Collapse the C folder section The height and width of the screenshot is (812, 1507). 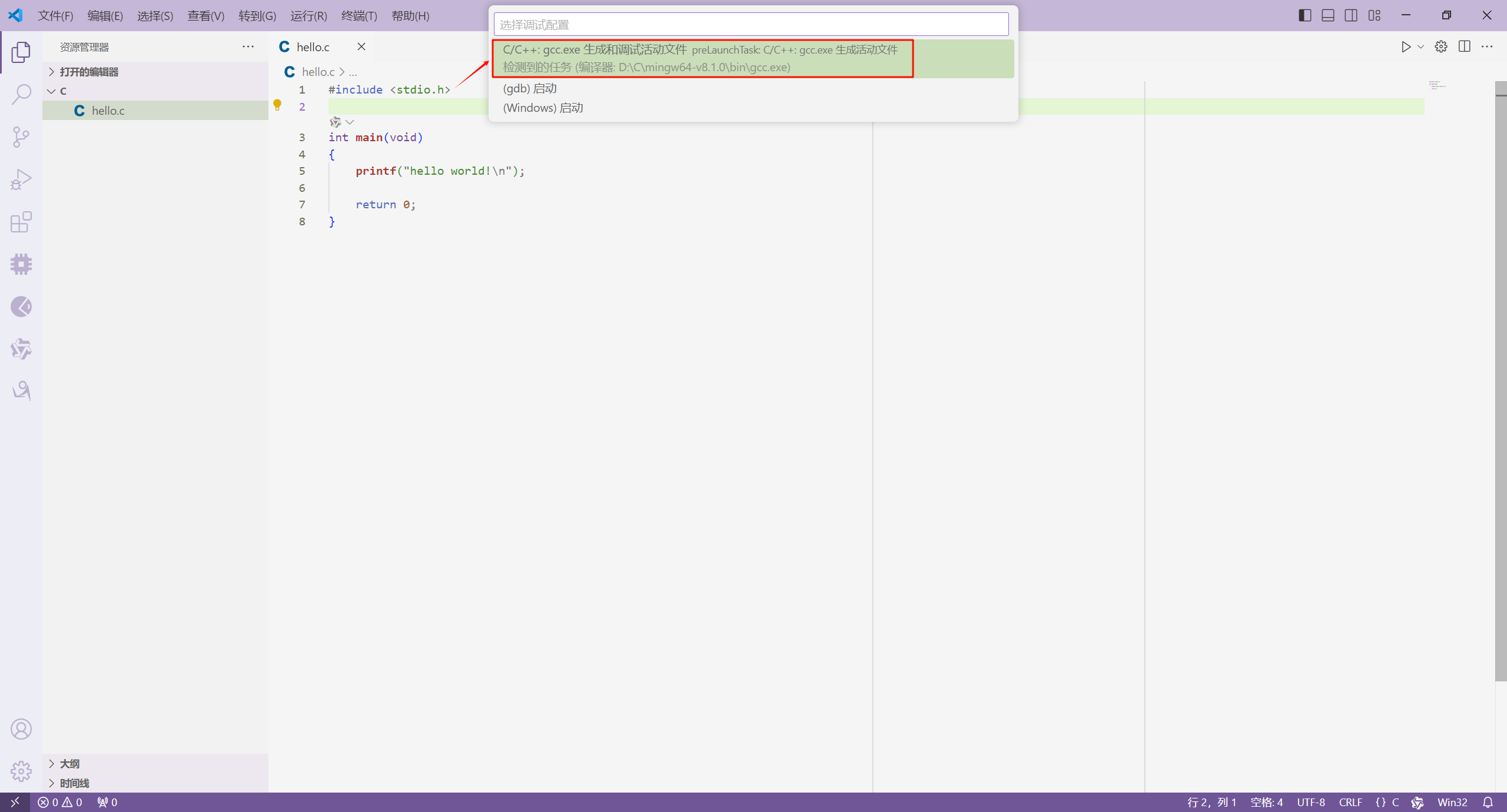point(155,91)
